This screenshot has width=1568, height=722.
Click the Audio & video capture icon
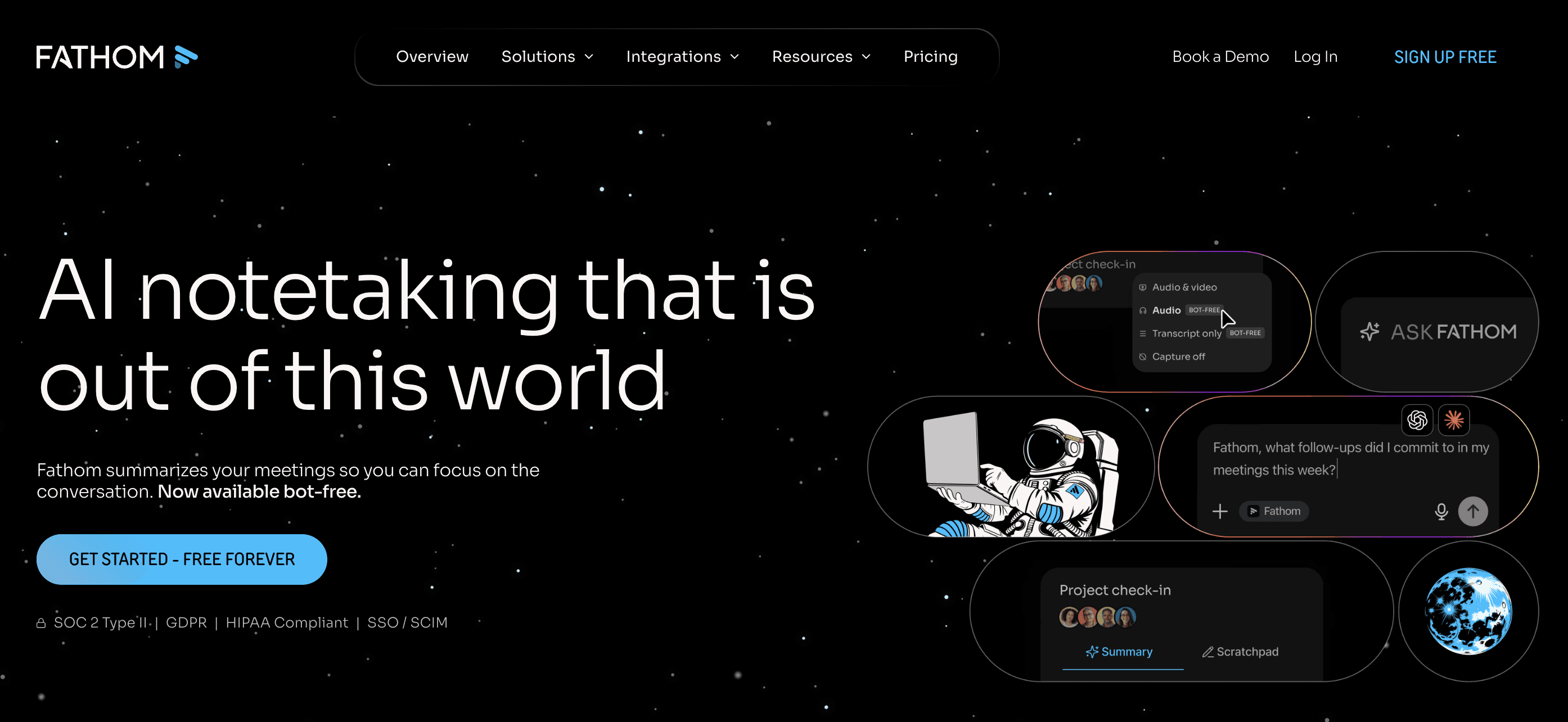1142,287
